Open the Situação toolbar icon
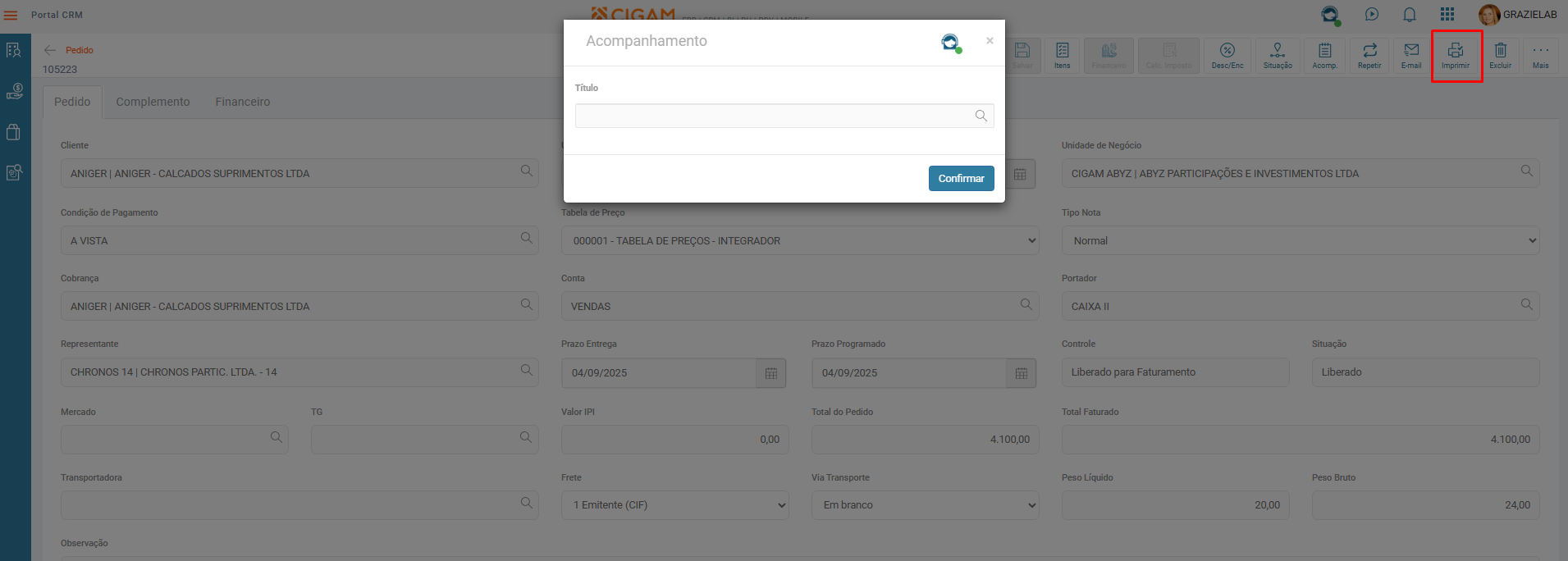 (x=1277, y=54)
